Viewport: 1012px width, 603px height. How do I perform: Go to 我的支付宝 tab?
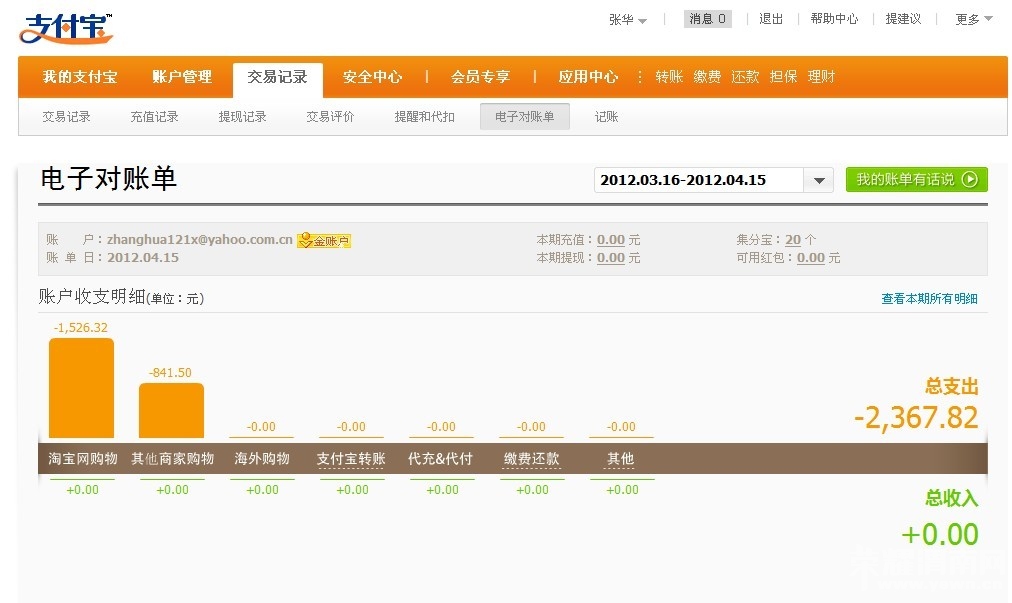click(x=80, y=77)
